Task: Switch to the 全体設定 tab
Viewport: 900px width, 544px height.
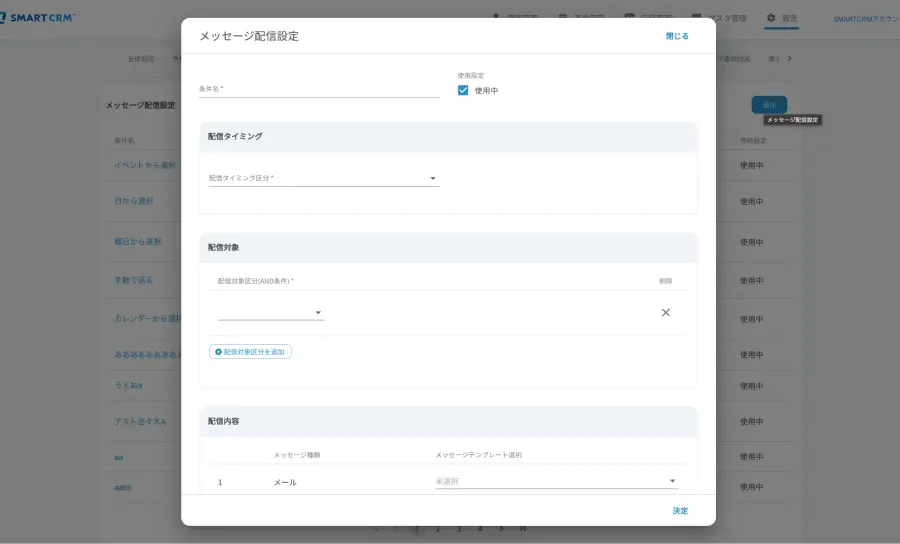Action: click(x=141, y=59)
